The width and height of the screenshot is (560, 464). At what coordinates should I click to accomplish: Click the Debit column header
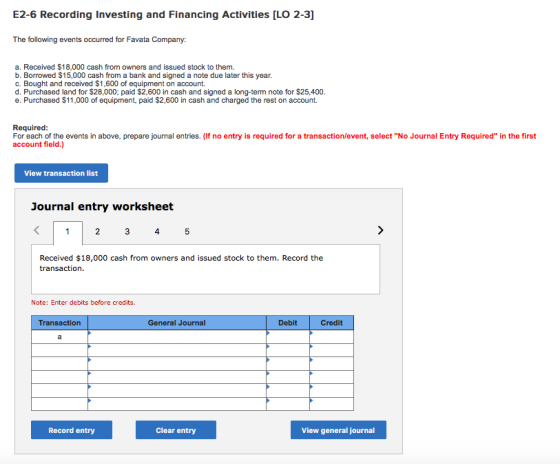(x=288, y=323)
